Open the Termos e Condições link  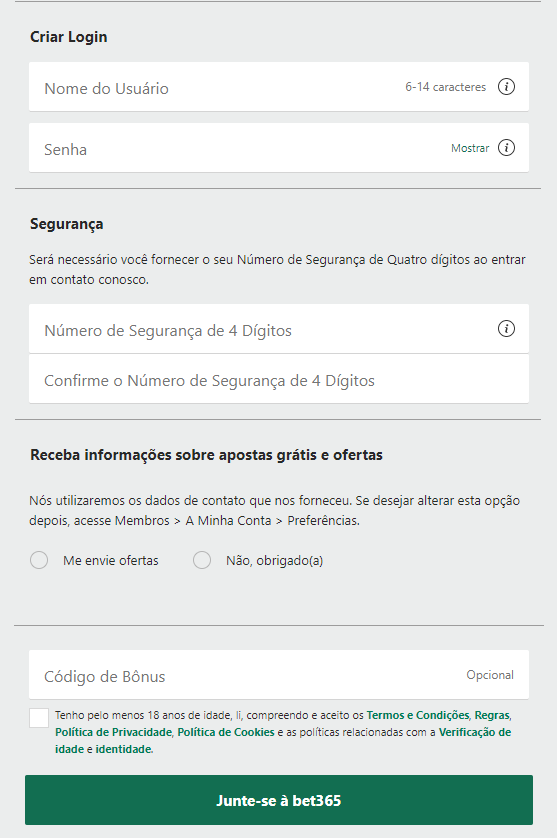coord(417,715)
